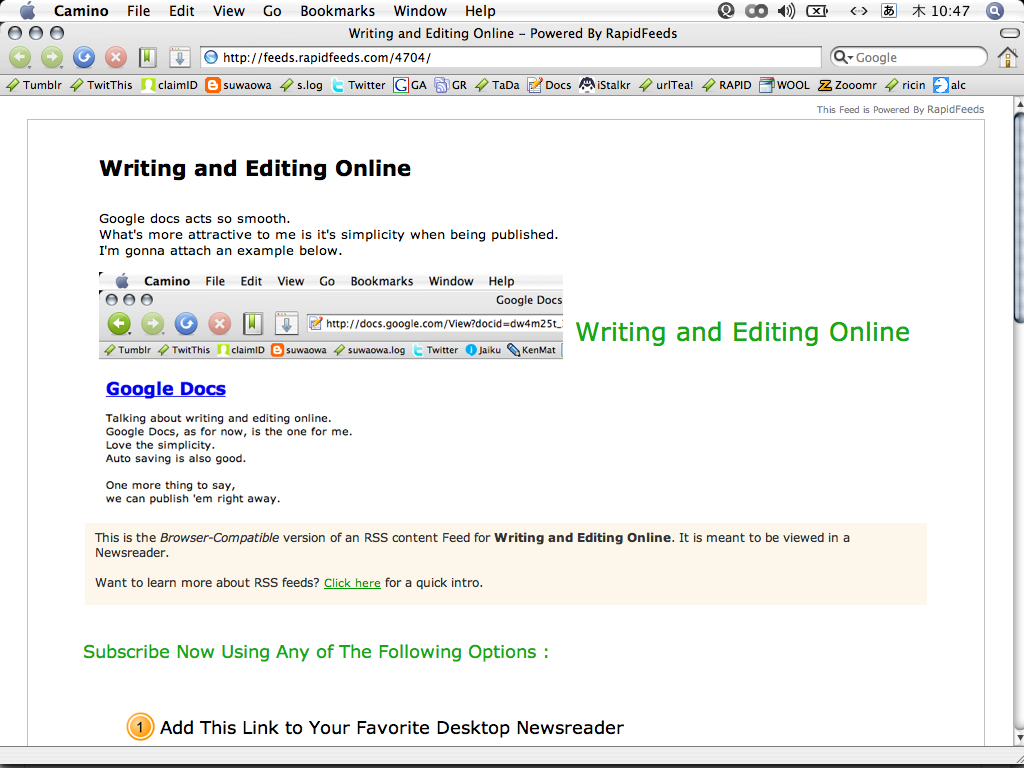Viewport: 1024px width, 768px height.
Task: Click the vertical scrollbar thumb
Action: pyautogui.click(x=1018, y=217)
